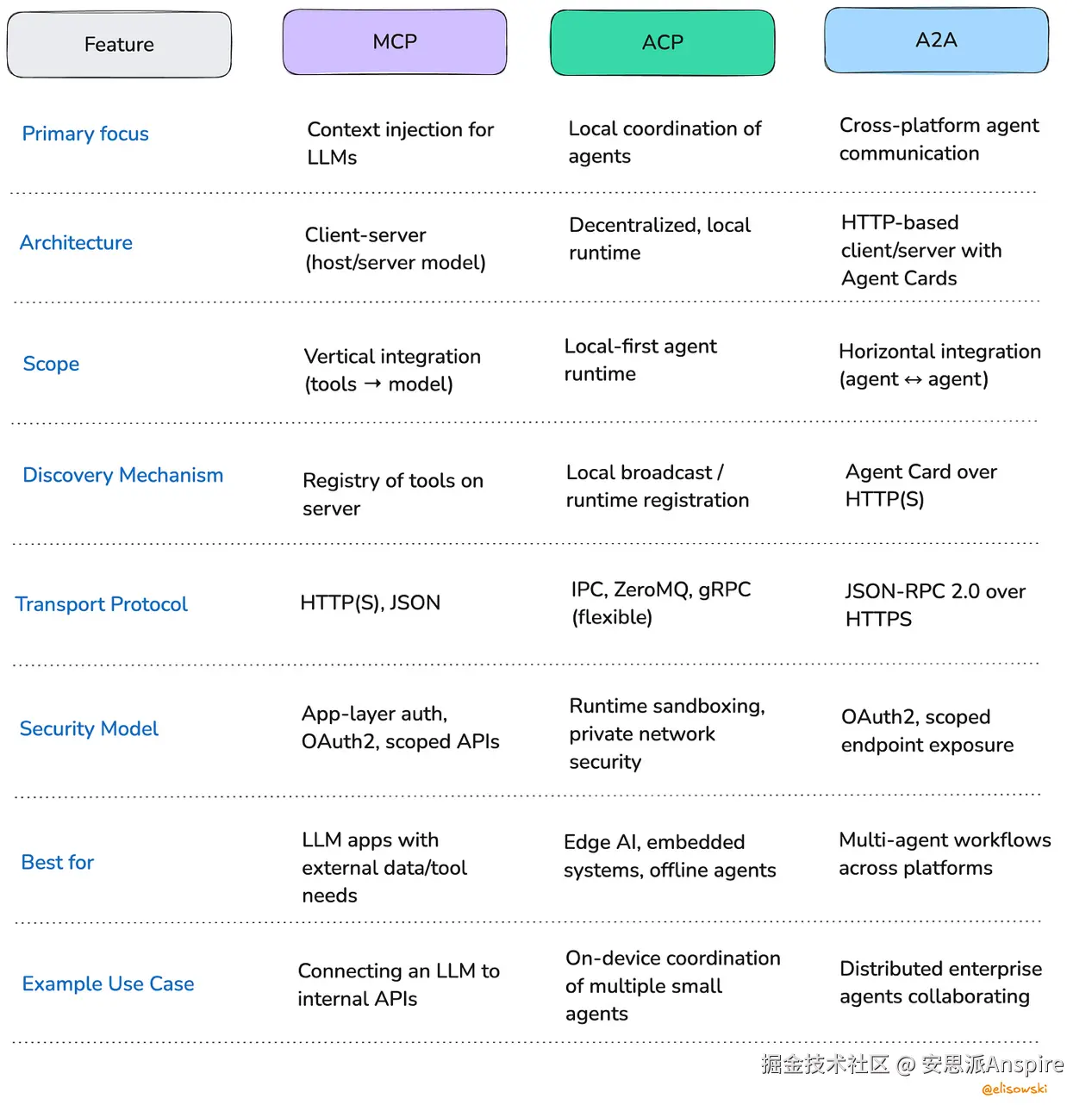Image resolution: width=1092 pixels, height=1105 pixels.
Task: Click the Discovery Mechanism row label
Action: [x=122, y=475]
